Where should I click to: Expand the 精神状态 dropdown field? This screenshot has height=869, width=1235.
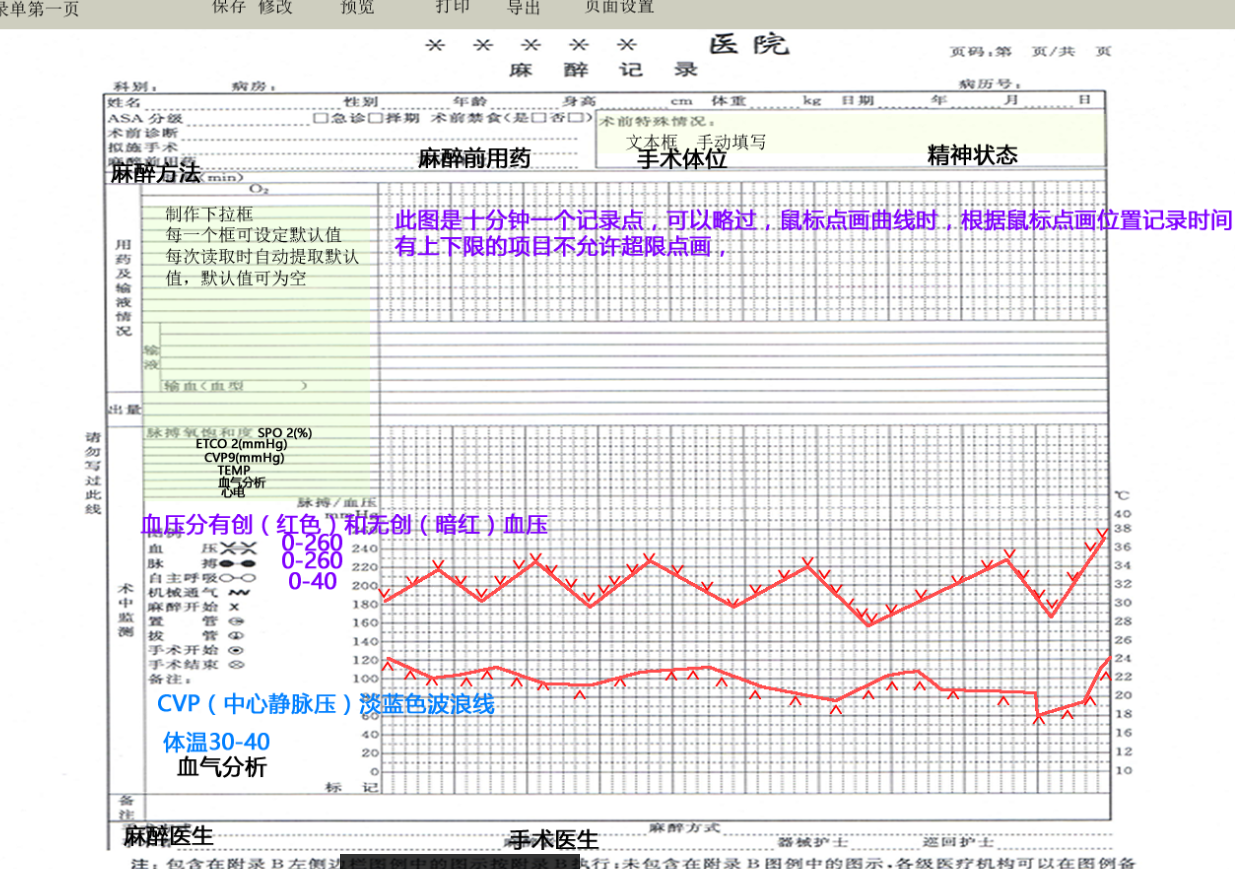pyautogui.click(x=972, y=155)
